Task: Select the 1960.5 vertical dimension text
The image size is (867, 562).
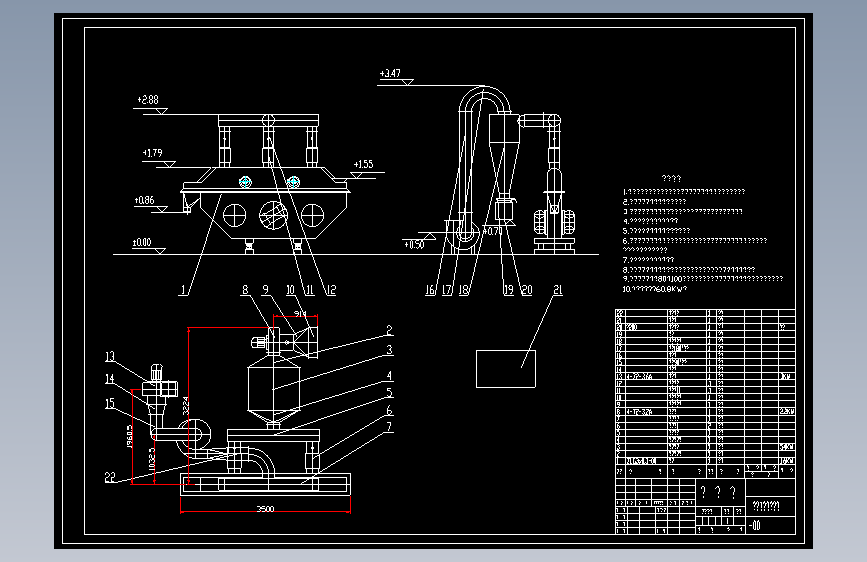Action: pyautogui.click(x=130, y=436)
